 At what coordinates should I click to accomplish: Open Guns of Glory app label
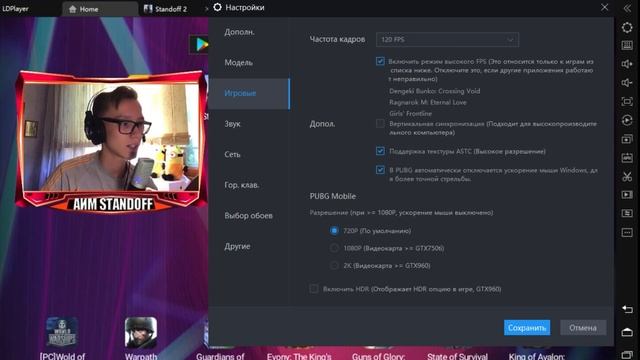[x=378, y=356]
